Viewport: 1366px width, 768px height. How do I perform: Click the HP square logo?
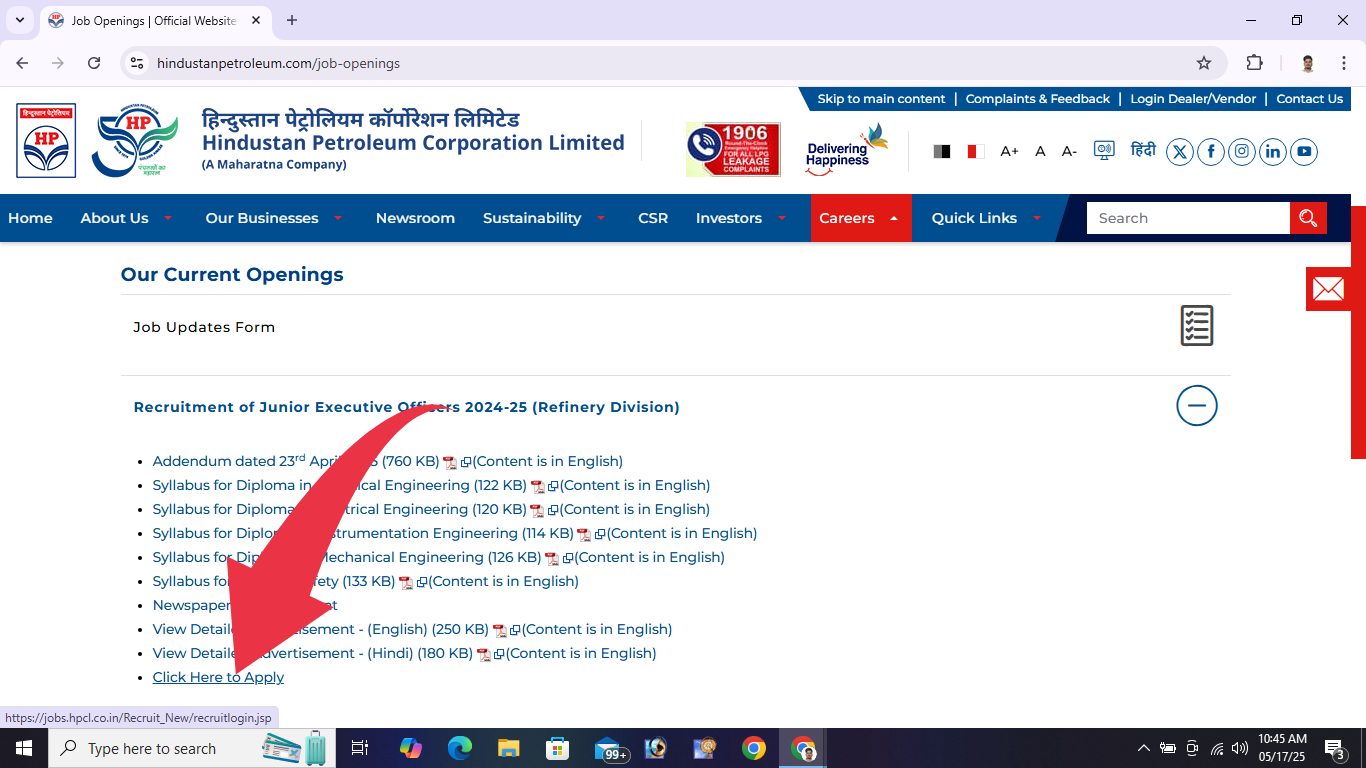(x=46, y=141)
